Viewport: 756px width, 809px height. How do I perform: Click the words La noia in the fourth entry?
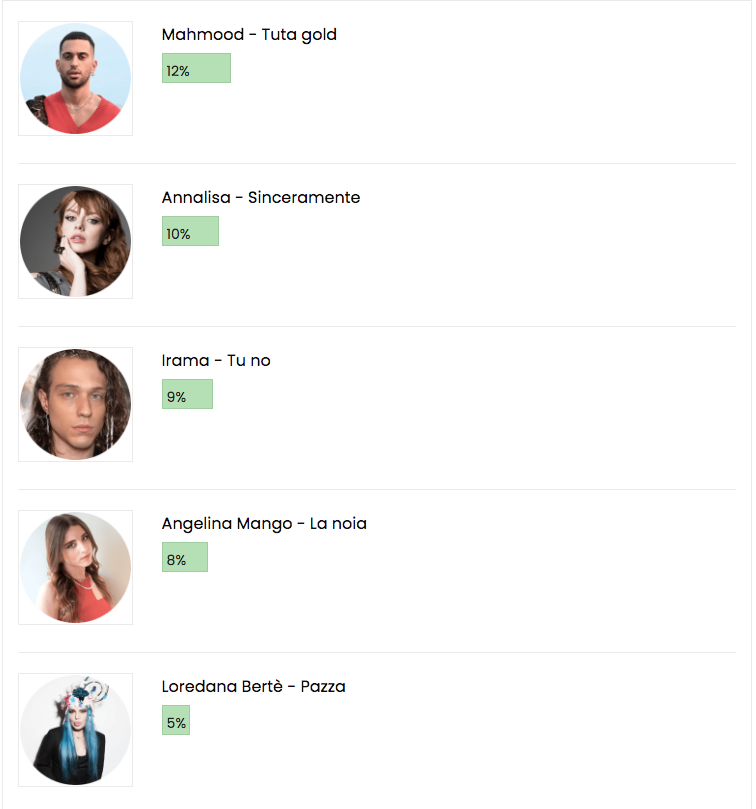[x=339, y=524]
